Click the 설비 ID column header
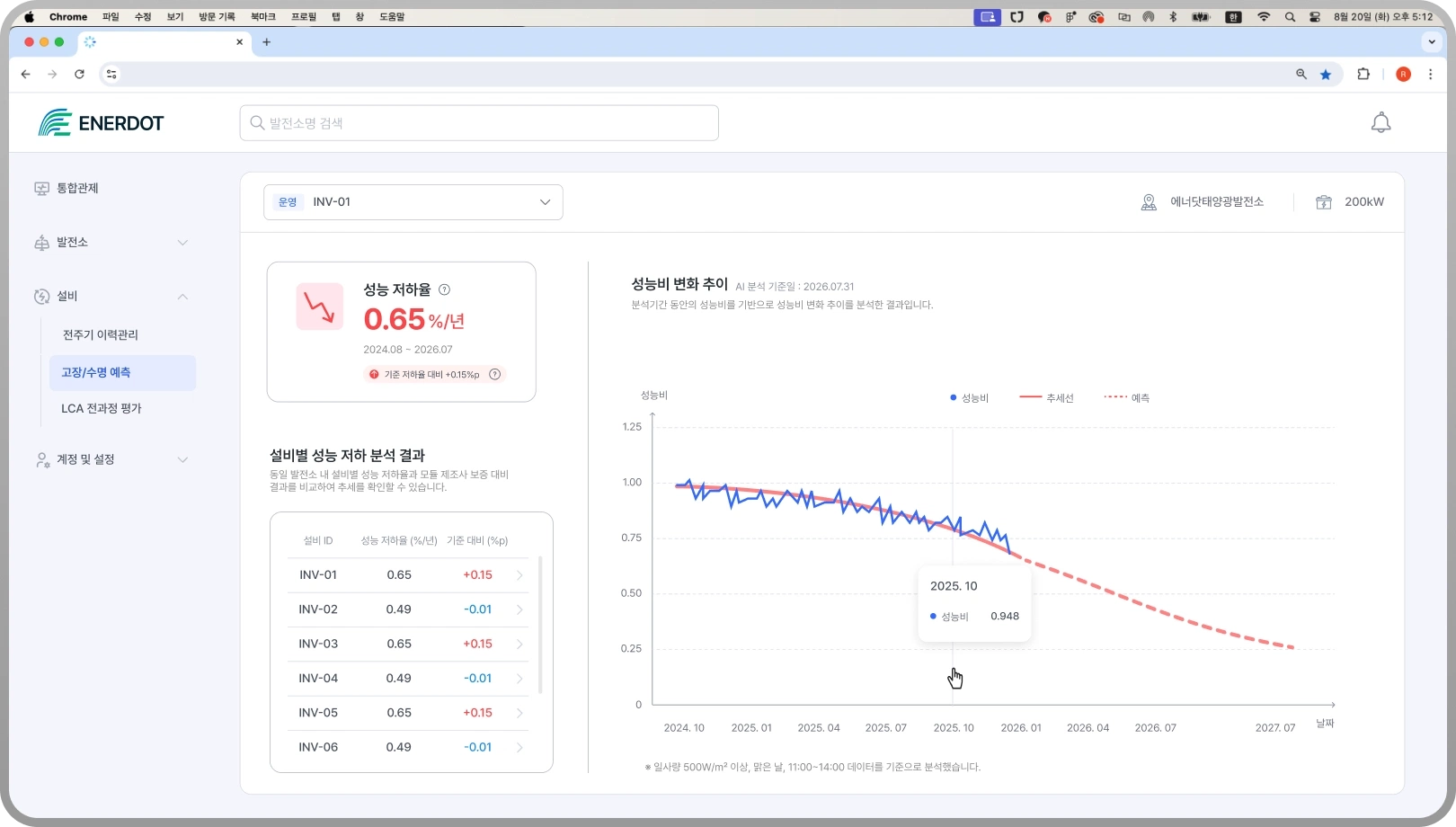1456x827 pixels. (x=318, y=541)
